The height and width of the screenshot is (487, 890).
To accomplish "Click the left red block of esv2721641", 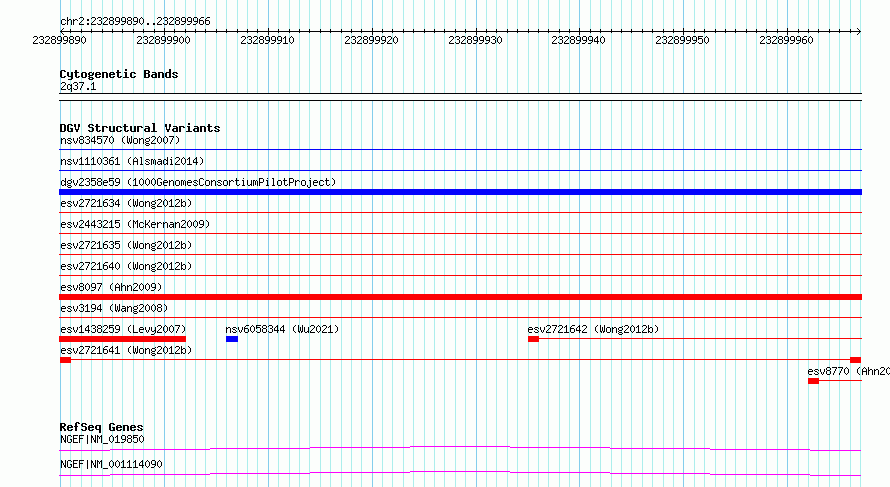I will [x=65, y=360].
